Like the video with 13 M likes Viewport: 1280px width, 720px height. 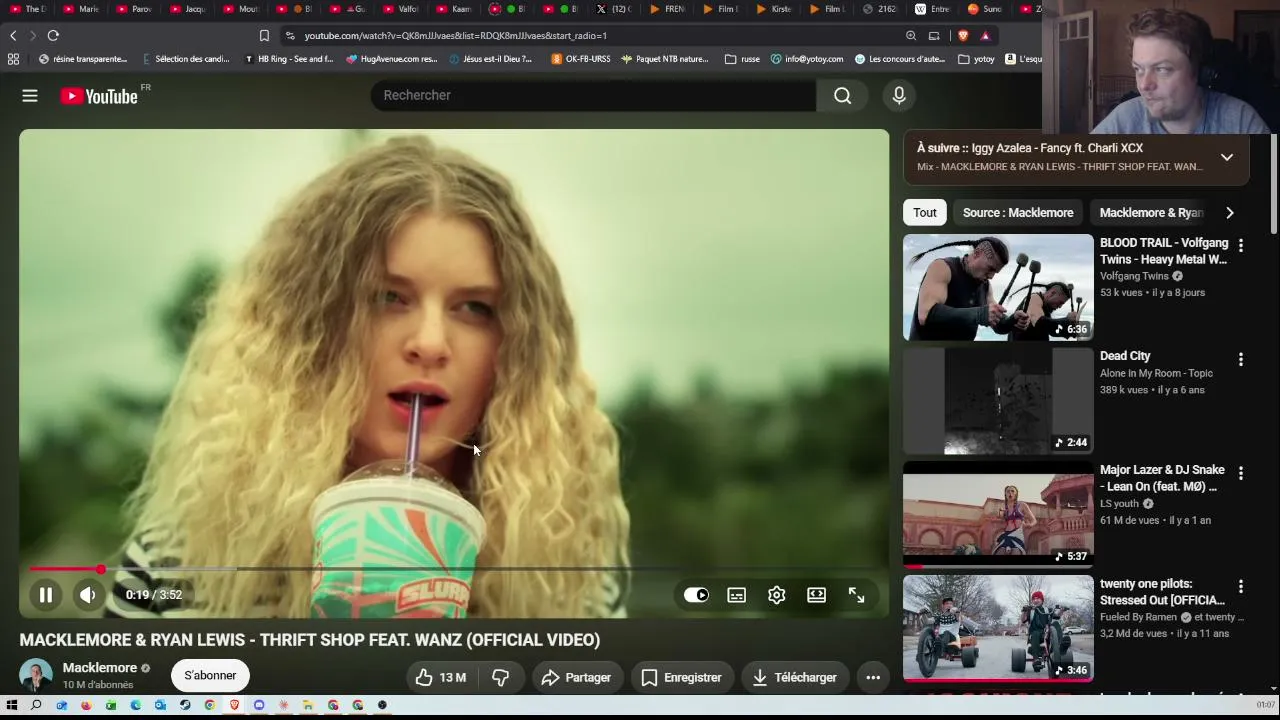tap(440, 678)
